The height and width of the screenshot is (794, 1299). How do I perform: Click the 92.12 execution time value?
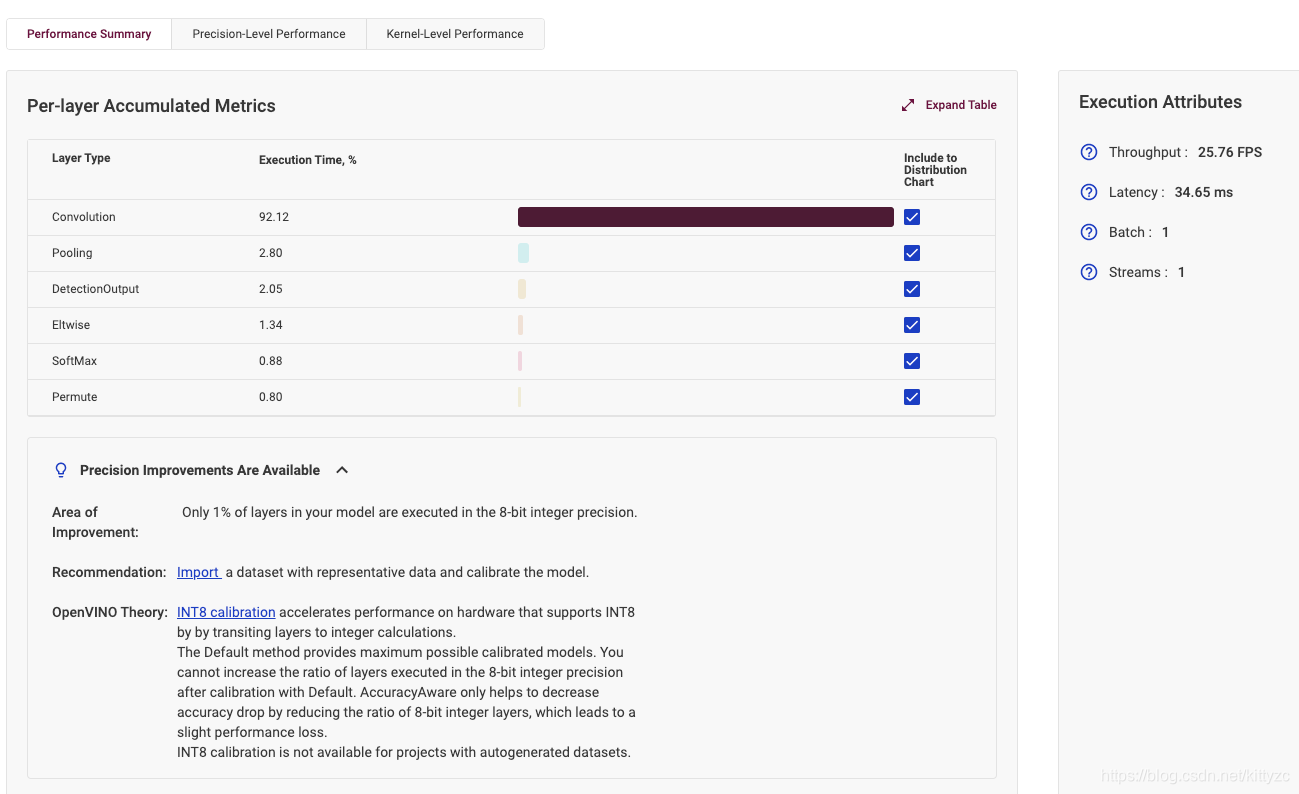tap(274, 217)
